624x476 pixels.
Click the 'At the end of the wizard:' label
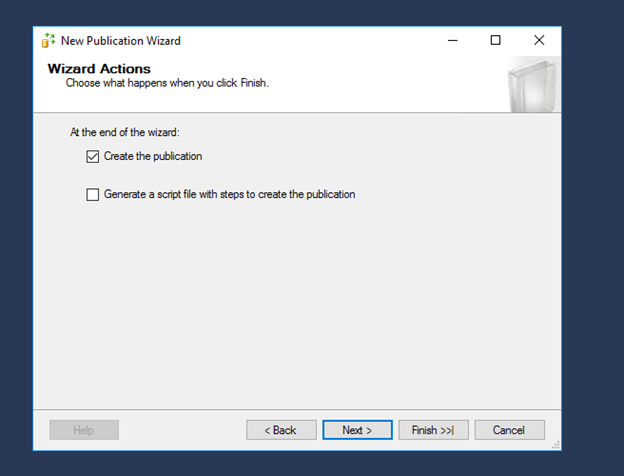125,132
